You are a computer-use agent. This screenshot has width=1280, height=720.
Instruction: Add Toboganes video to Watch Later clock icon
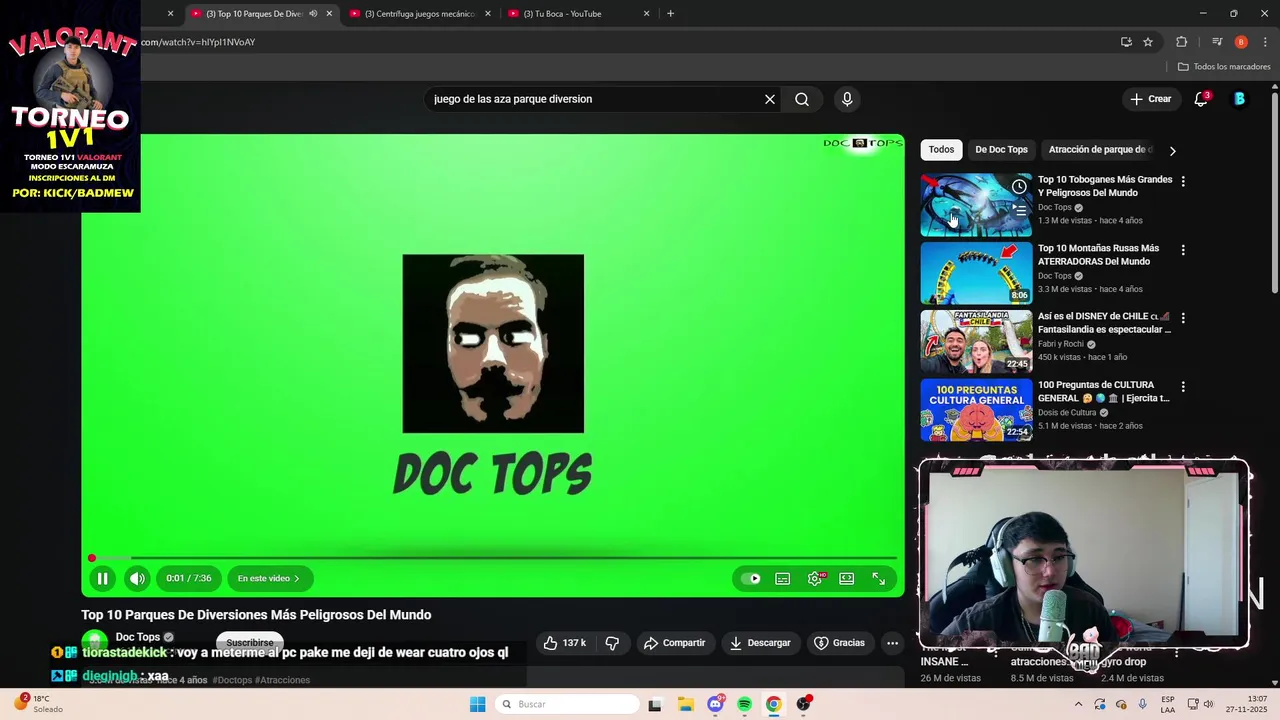(1019, 187)
